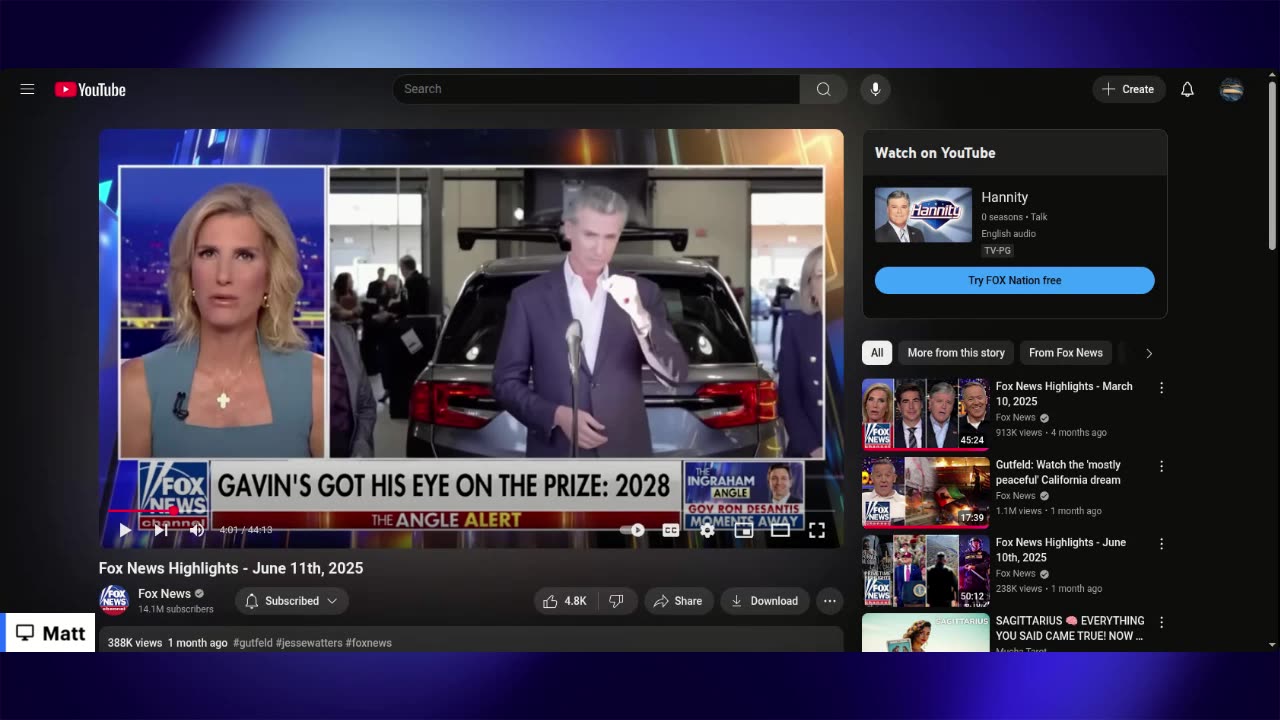Open Fox News Highlights June 10th title
The height and width of the screenshot is (720, 1280).
pos(1061,550)
